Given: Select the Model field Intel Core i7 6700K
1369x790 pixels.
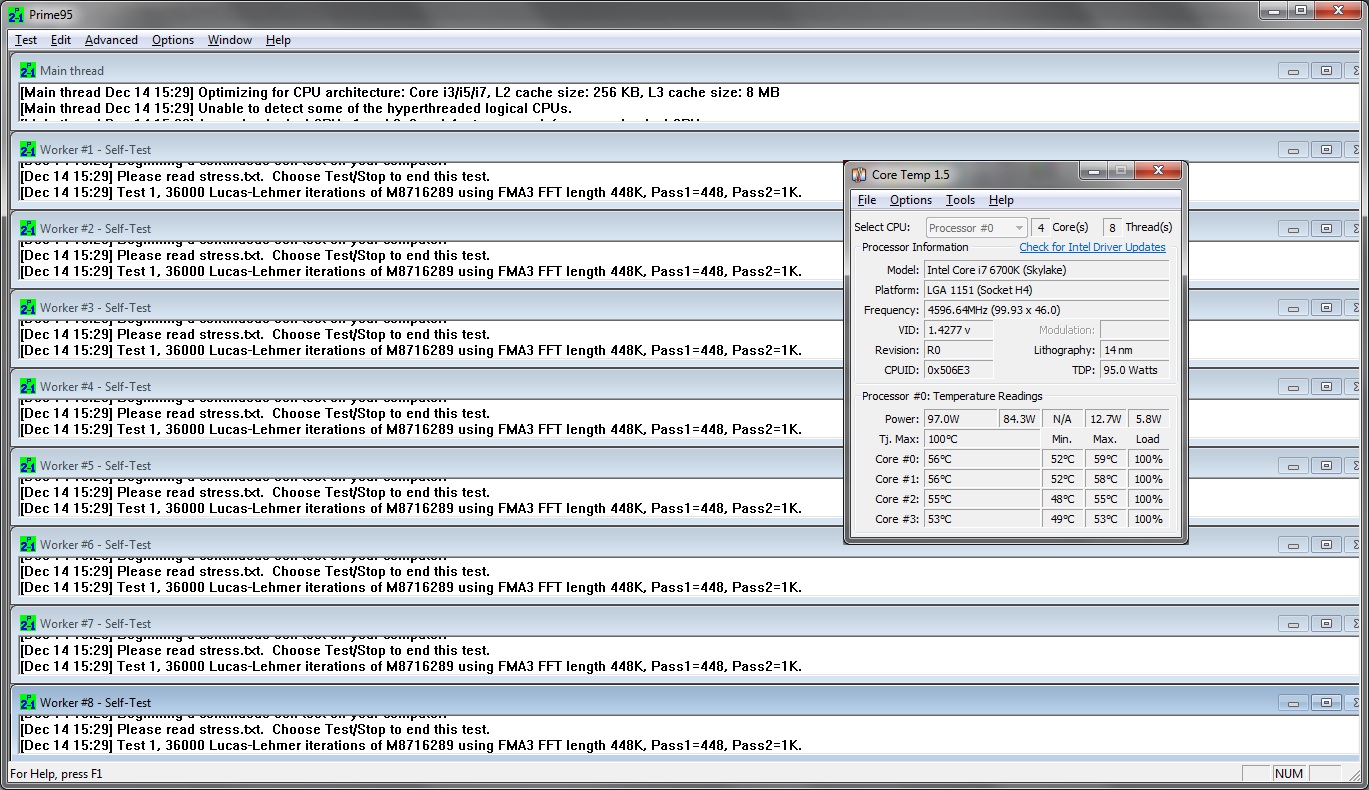Looking at the screenshot, I should point(1046,270).
